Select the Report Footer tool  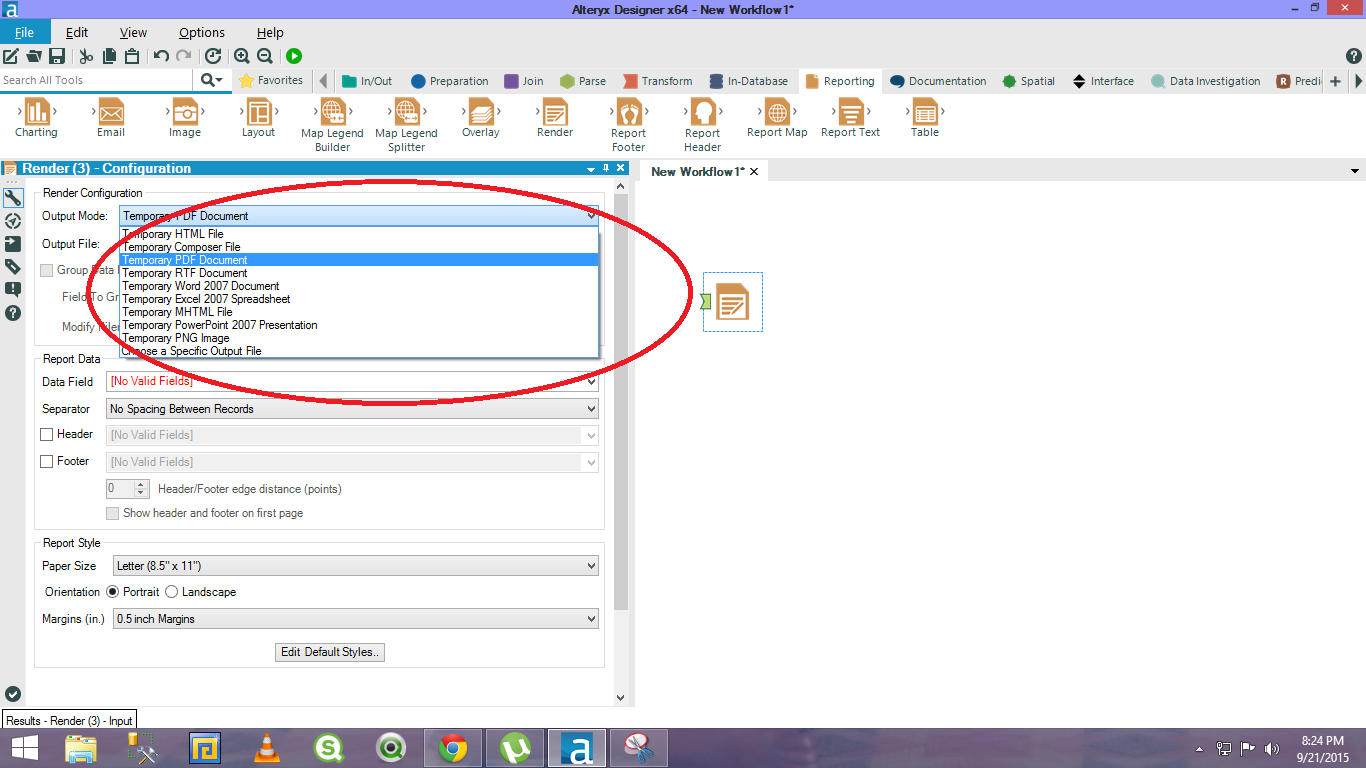point(629,125)
